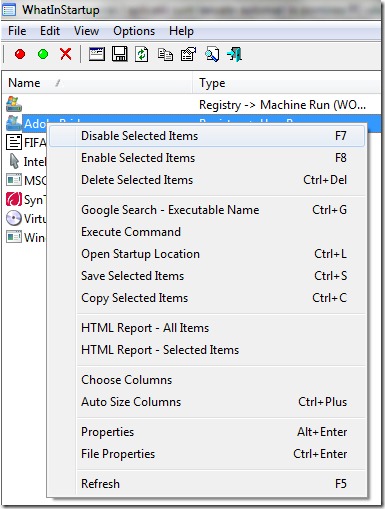Select the MSC row window icon
Viewport: 385px width, 509px height.
(14, 180)
